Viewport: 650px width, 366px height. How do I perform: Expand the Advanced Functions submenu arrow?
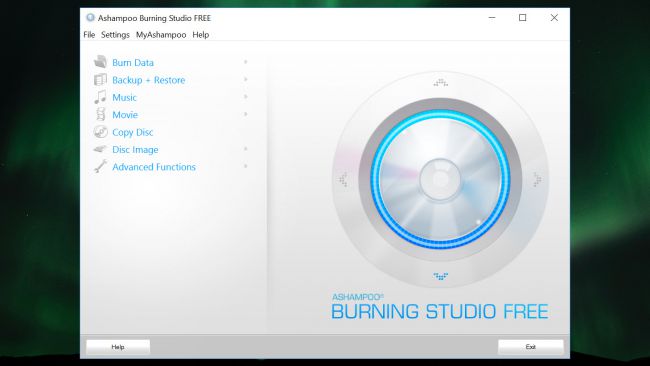[245, 166]
